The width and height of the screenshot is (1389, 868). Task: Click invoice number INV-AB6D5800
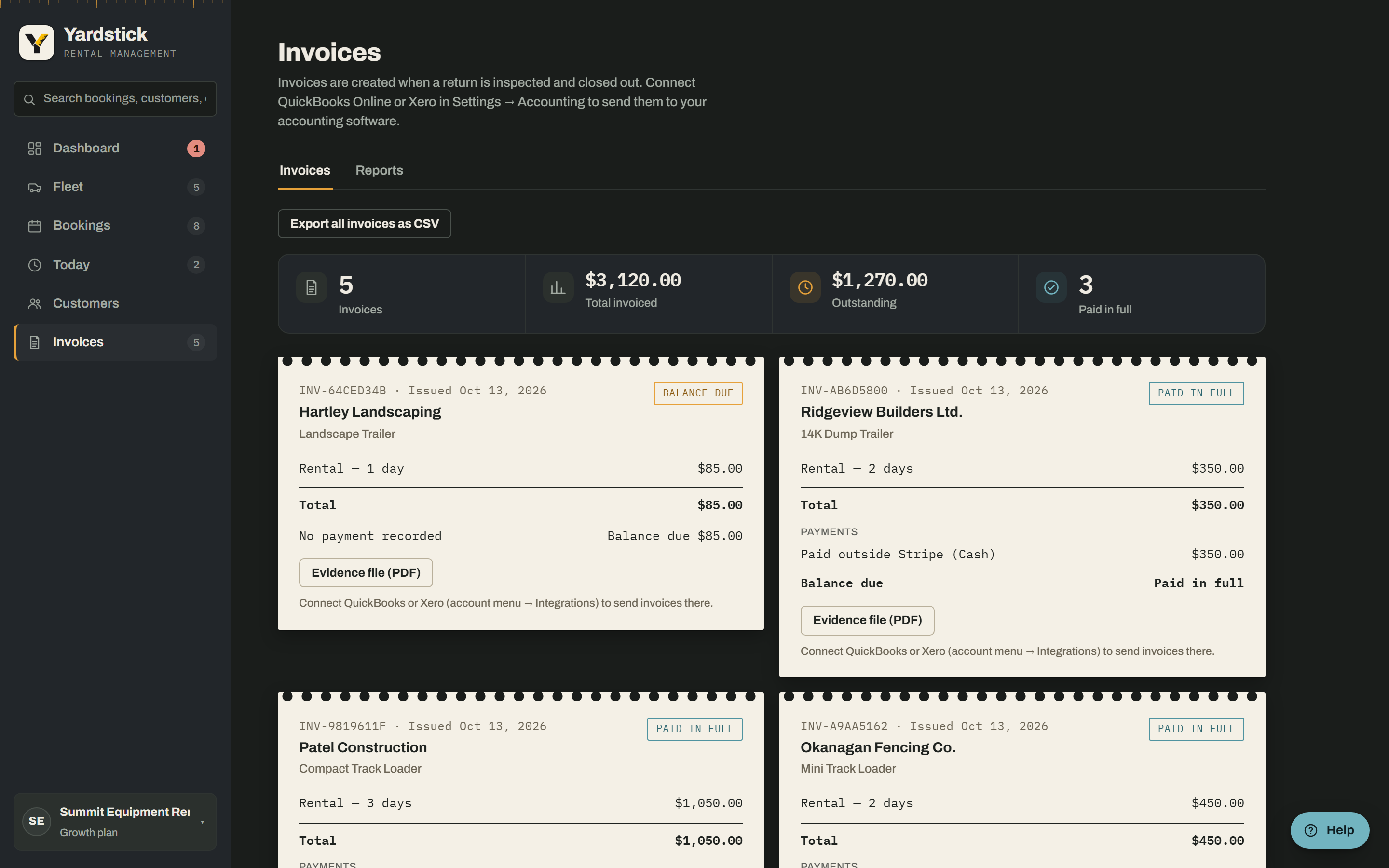tap(844, 391)
